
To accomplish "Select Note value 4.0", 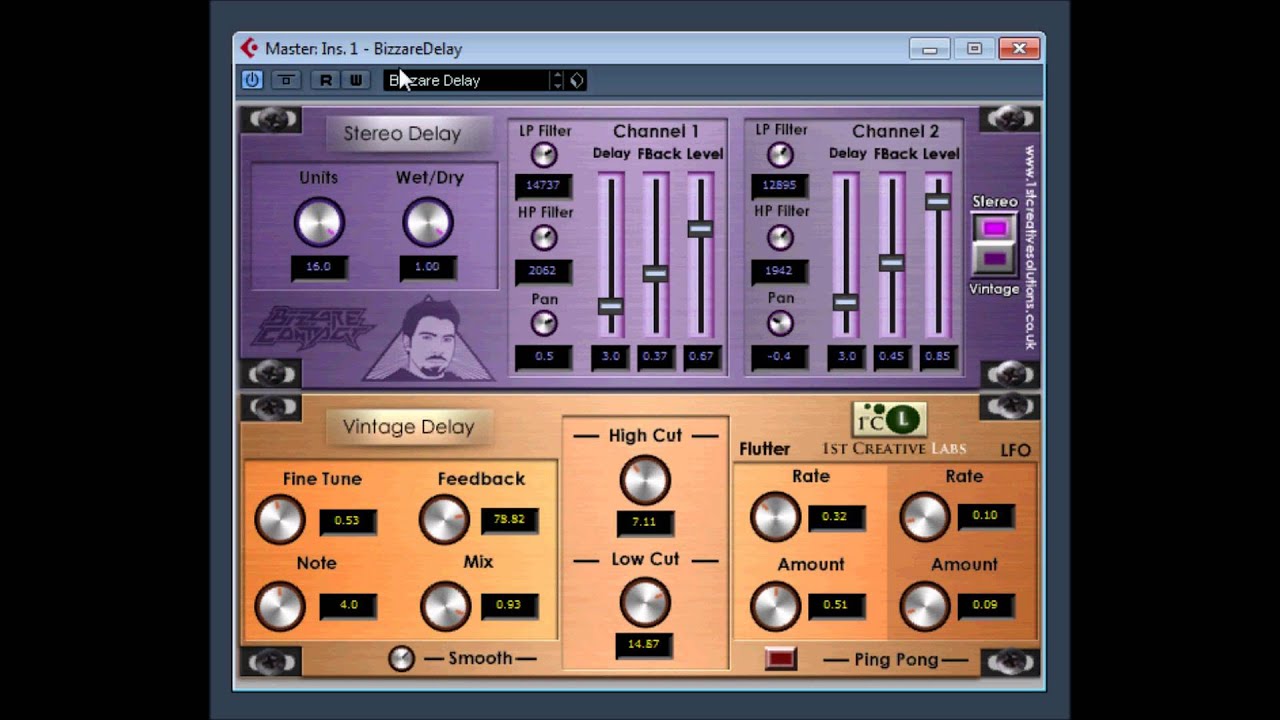I will pyautogui.click(x=347, y=605).
